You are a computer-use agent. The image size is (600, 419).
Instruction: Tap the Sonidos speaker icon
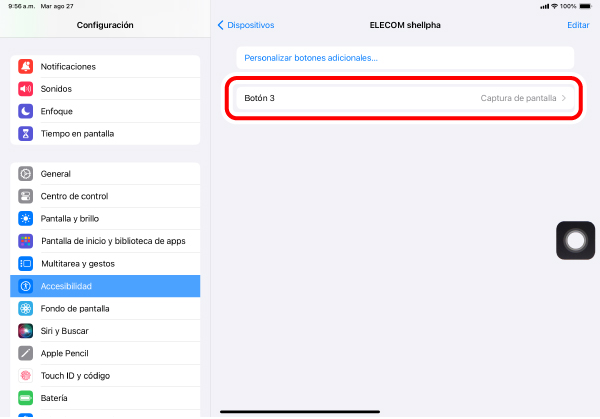pos(26,89)
